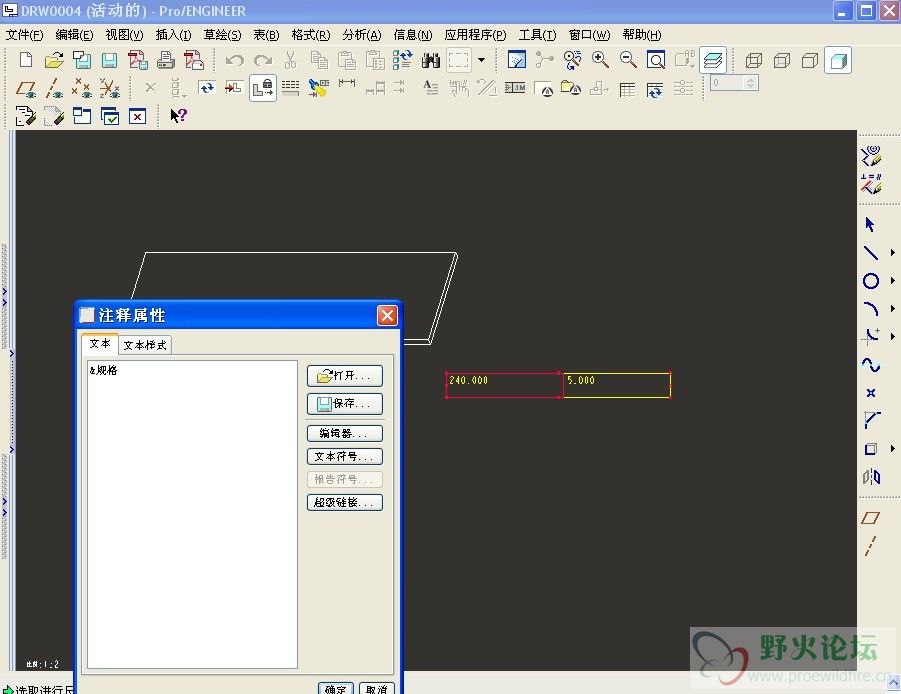Screen dimensions: 901x694
Task: Expand the circle tool flyout arrow
Action: tap(892, 281)
